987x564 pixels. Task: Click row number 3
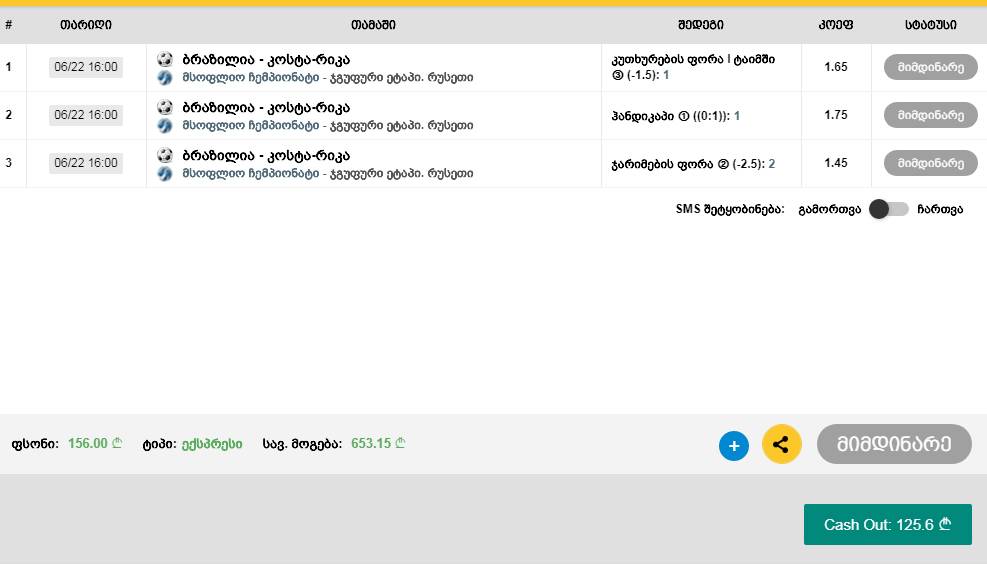8,162
